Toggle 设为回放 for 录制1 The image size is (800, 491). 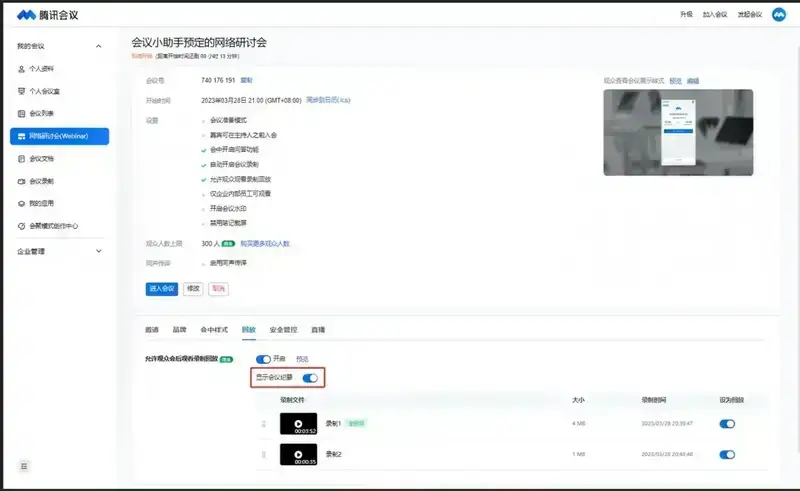click(x=727, y=424)
